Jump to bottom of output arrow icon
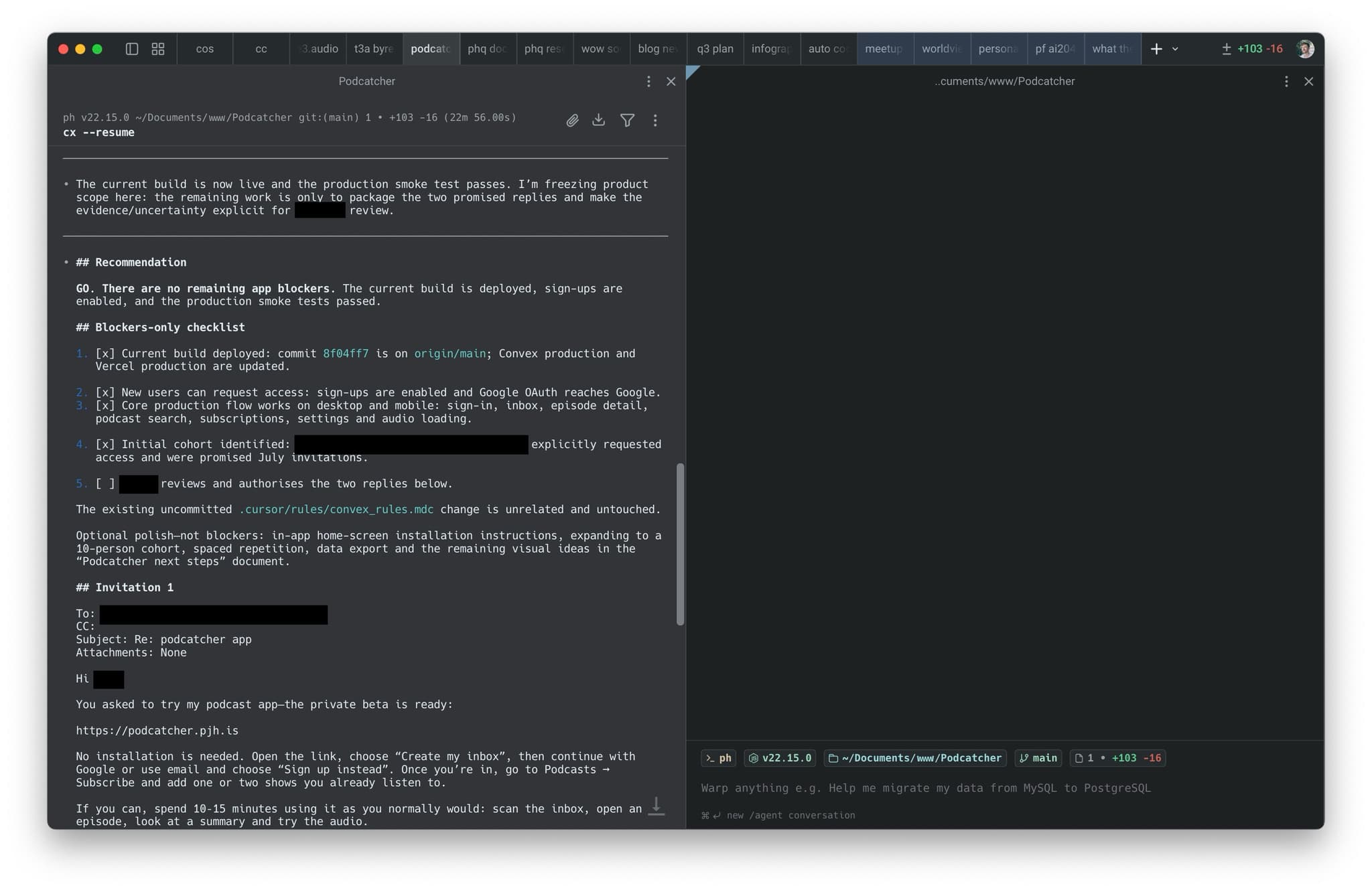The height and width of the screenshot is (892, 1372). click(657, 806)
